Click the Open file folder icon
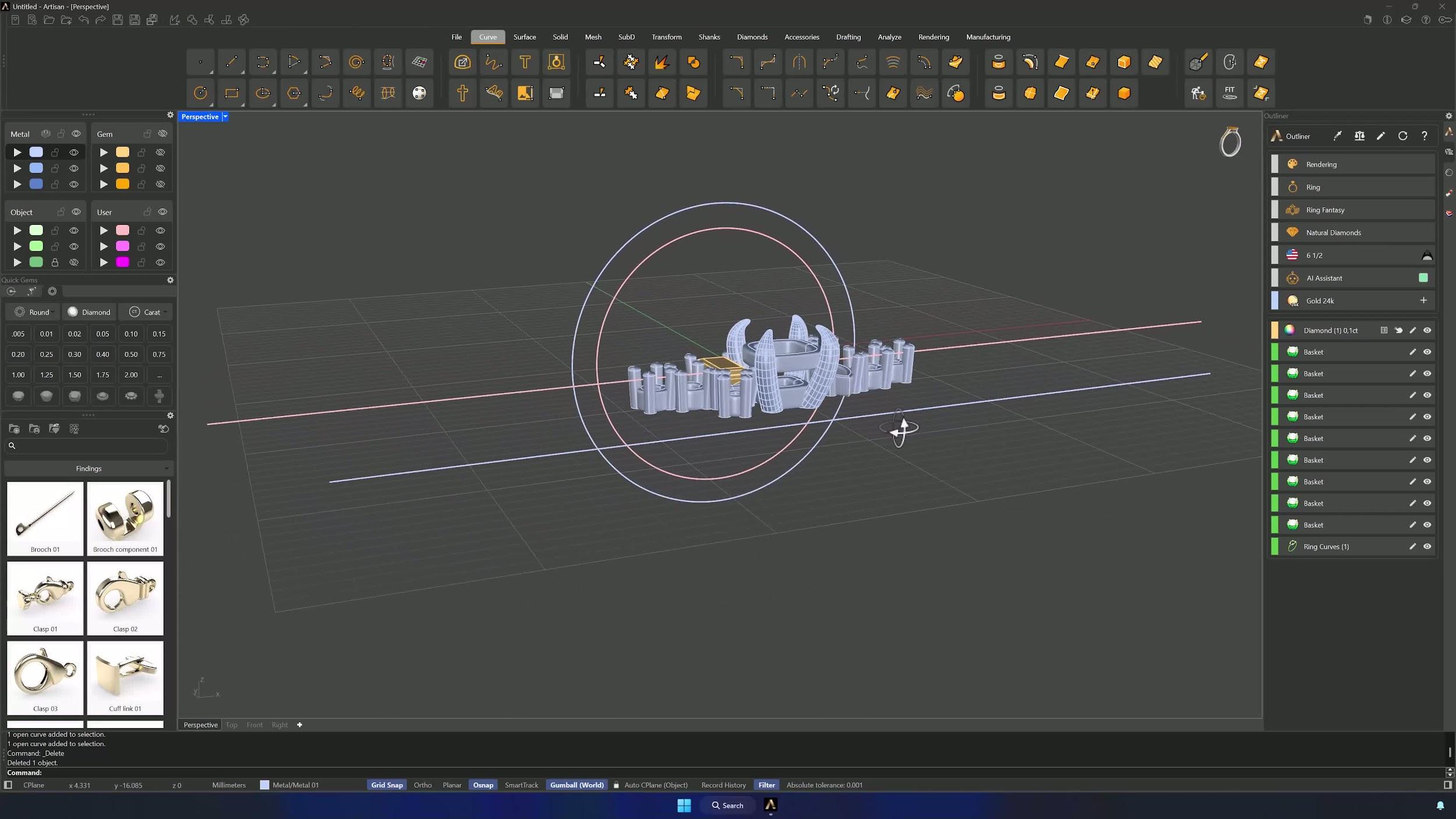1456x819 pixels. pos(49,20)
